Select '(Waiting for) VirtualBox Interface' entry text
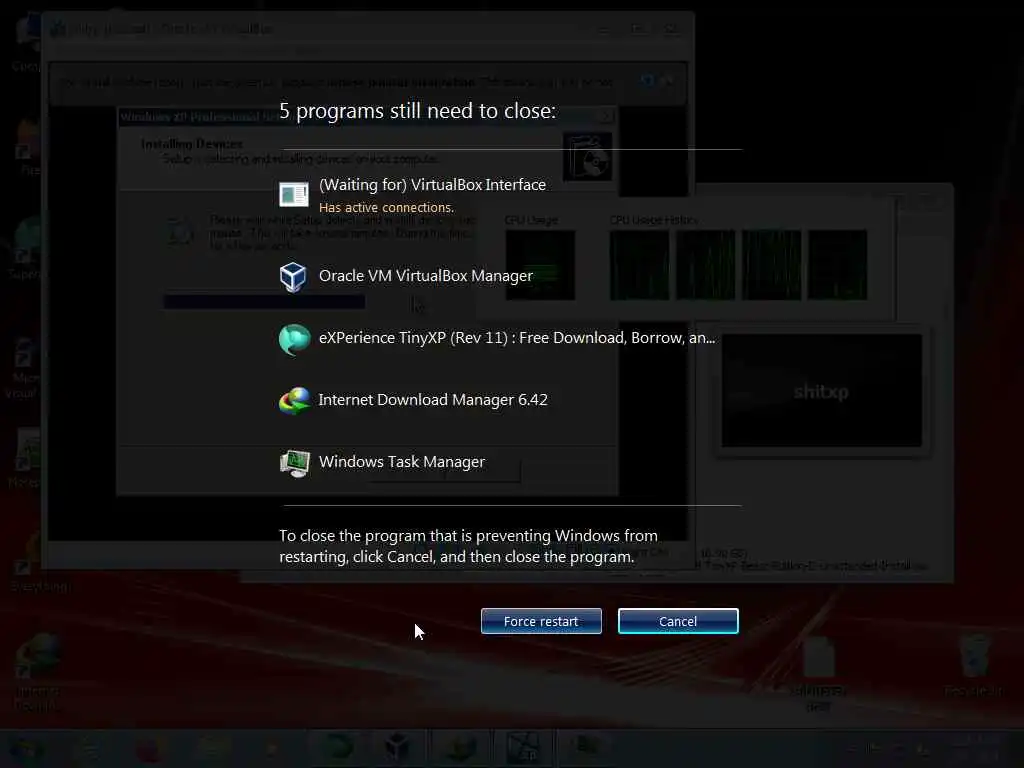Image resolution: width=1024 pixels, height=768 pixels. [x=432, y=185]
